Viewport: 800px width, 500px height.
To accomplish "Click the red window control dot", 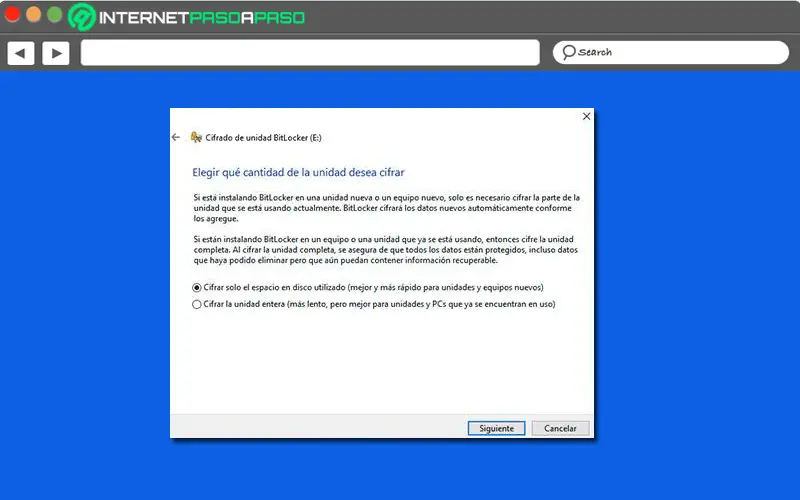I will point(12,14).
